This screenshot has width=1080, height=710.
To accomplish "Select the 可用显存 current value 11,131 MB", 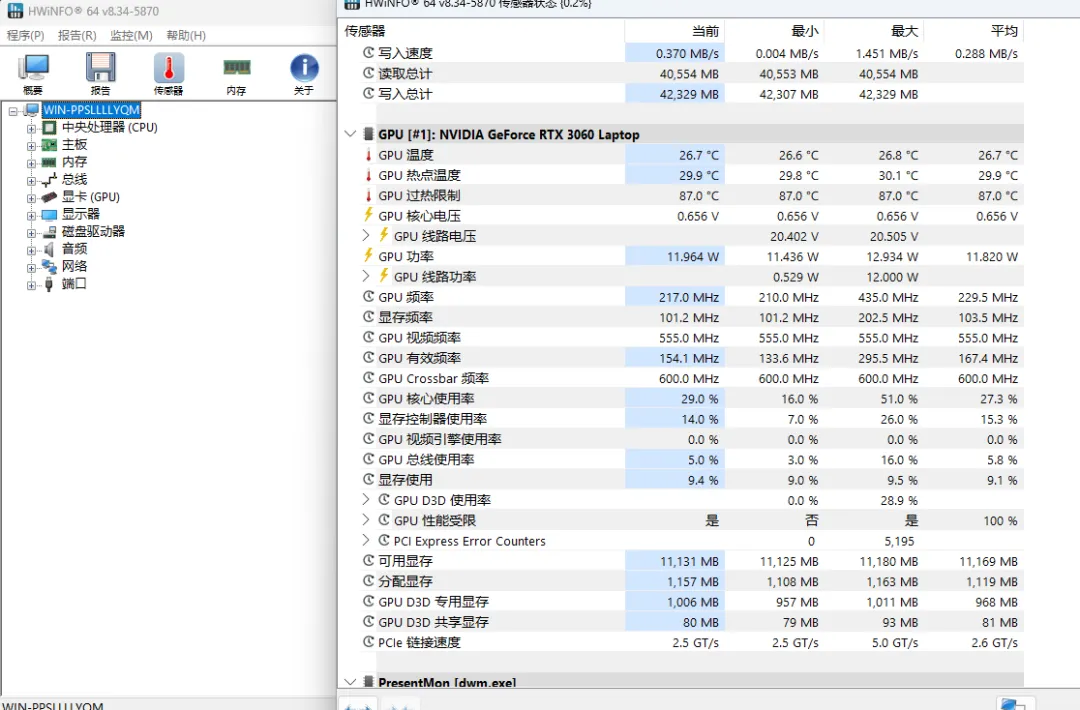I will pyautogui.click(x=689, y=562).
